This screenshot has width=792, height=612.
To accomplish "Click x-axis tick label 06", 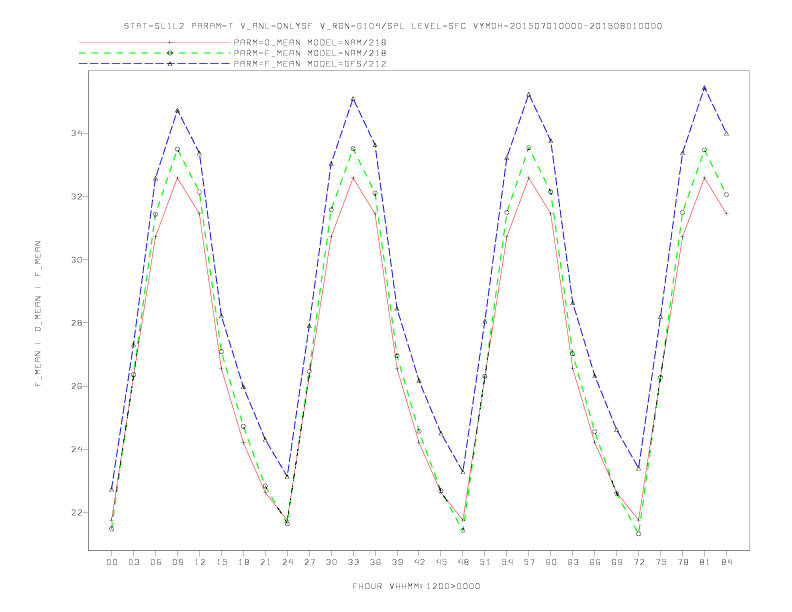I will [x=156, y=562].
